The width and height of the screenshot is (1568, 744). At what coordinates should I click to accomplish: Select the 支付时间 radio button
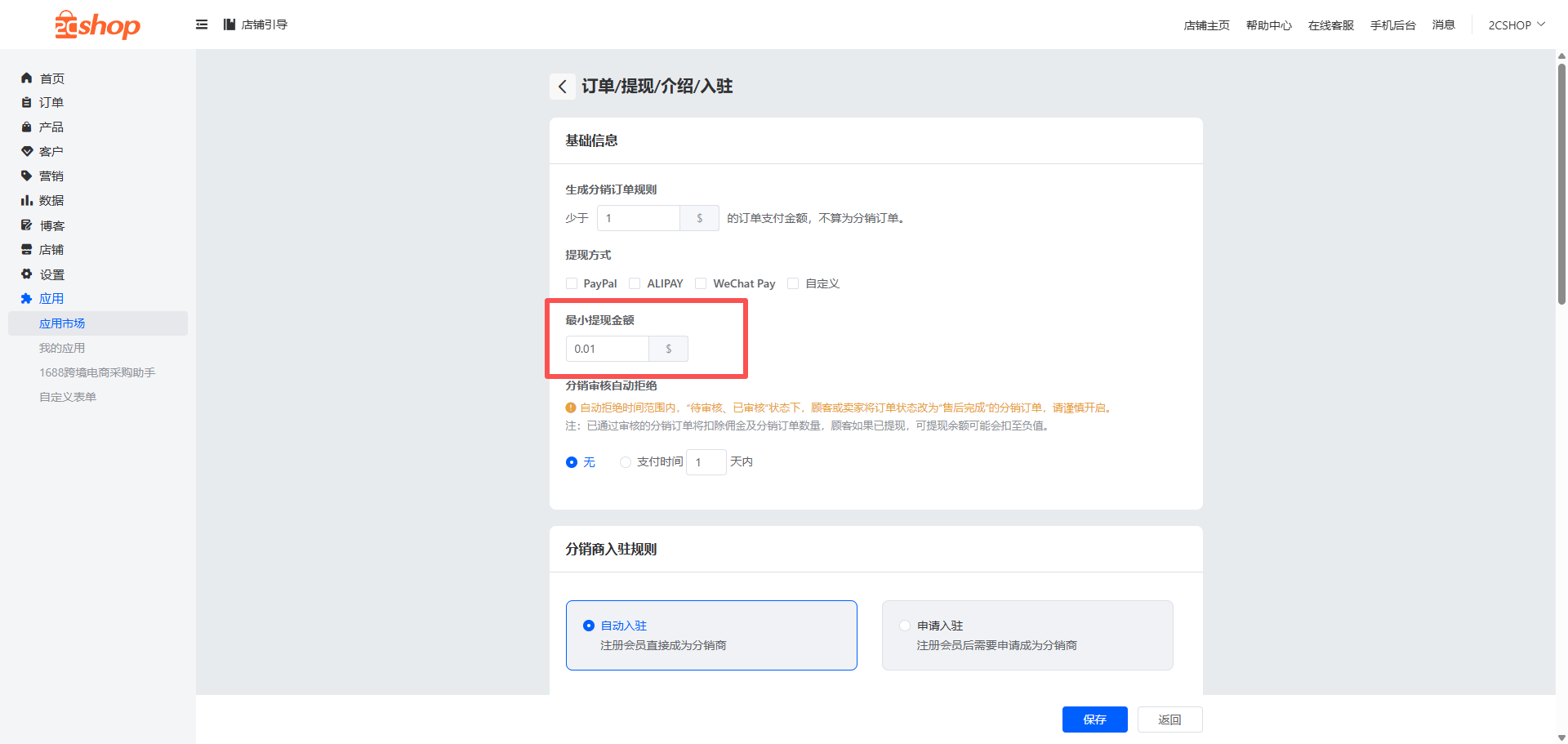point(626,462)
